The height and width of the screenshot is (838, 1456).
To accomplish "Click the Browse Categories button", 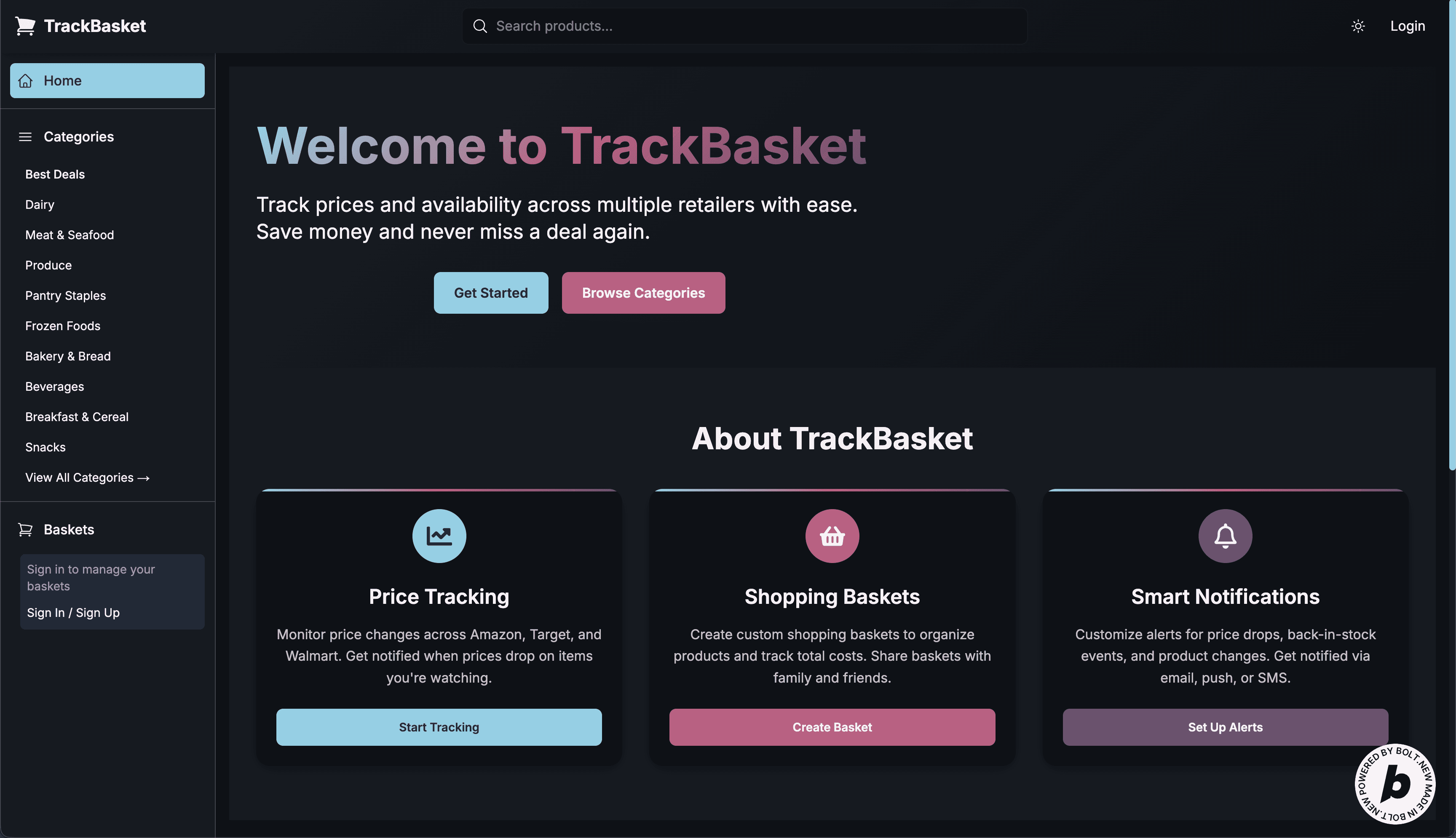I will pos(643,293).
